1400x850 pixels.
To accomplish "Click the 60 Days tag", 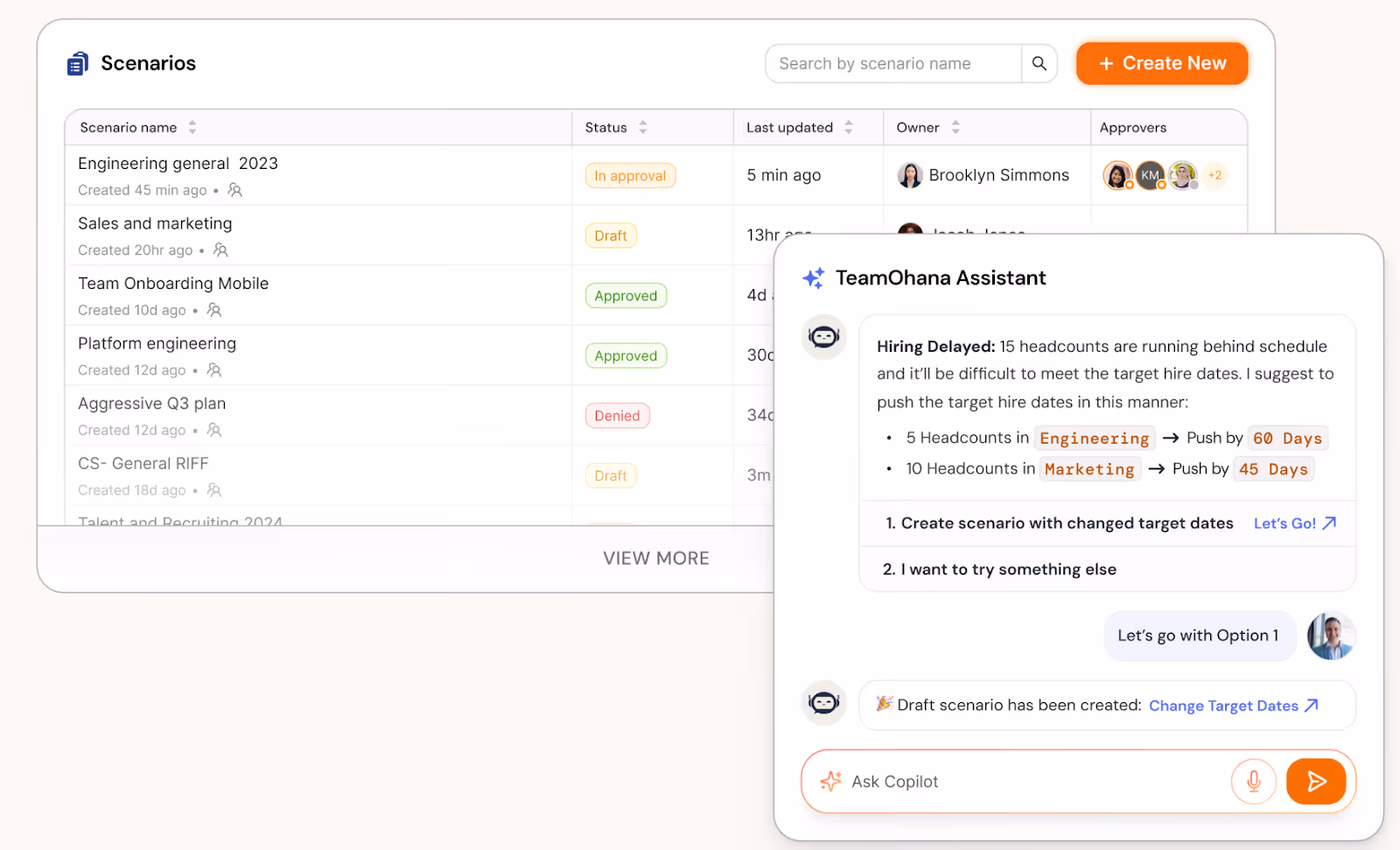I will coord(1287,438).
